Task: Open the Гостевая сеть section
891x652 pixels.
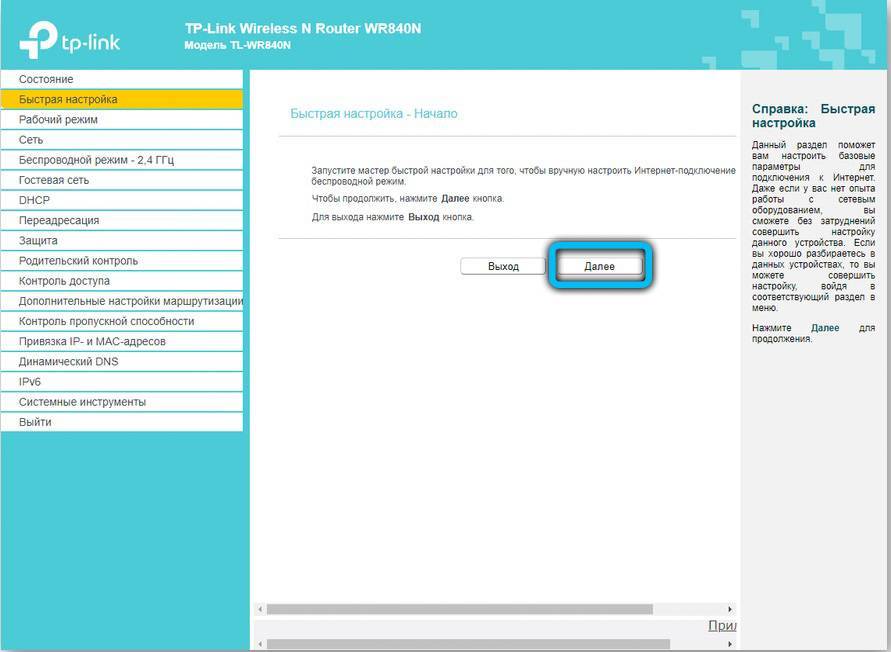Action: pyautogui.click(x=54, y=180)
